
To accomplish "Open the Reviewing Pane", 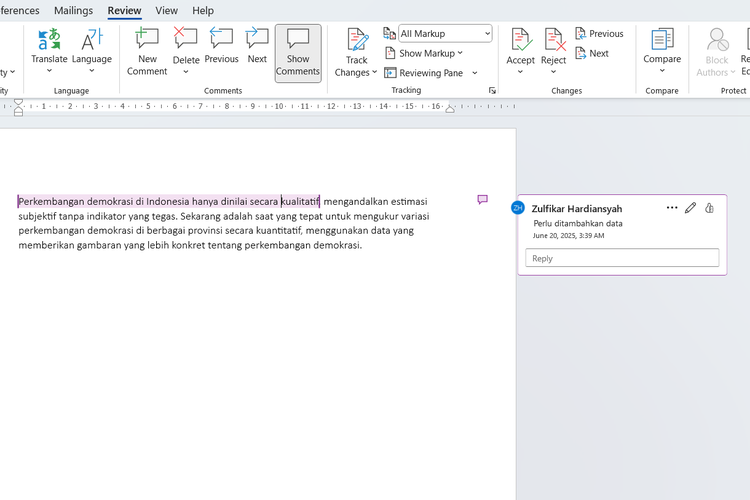I will [x=424, y=73].
